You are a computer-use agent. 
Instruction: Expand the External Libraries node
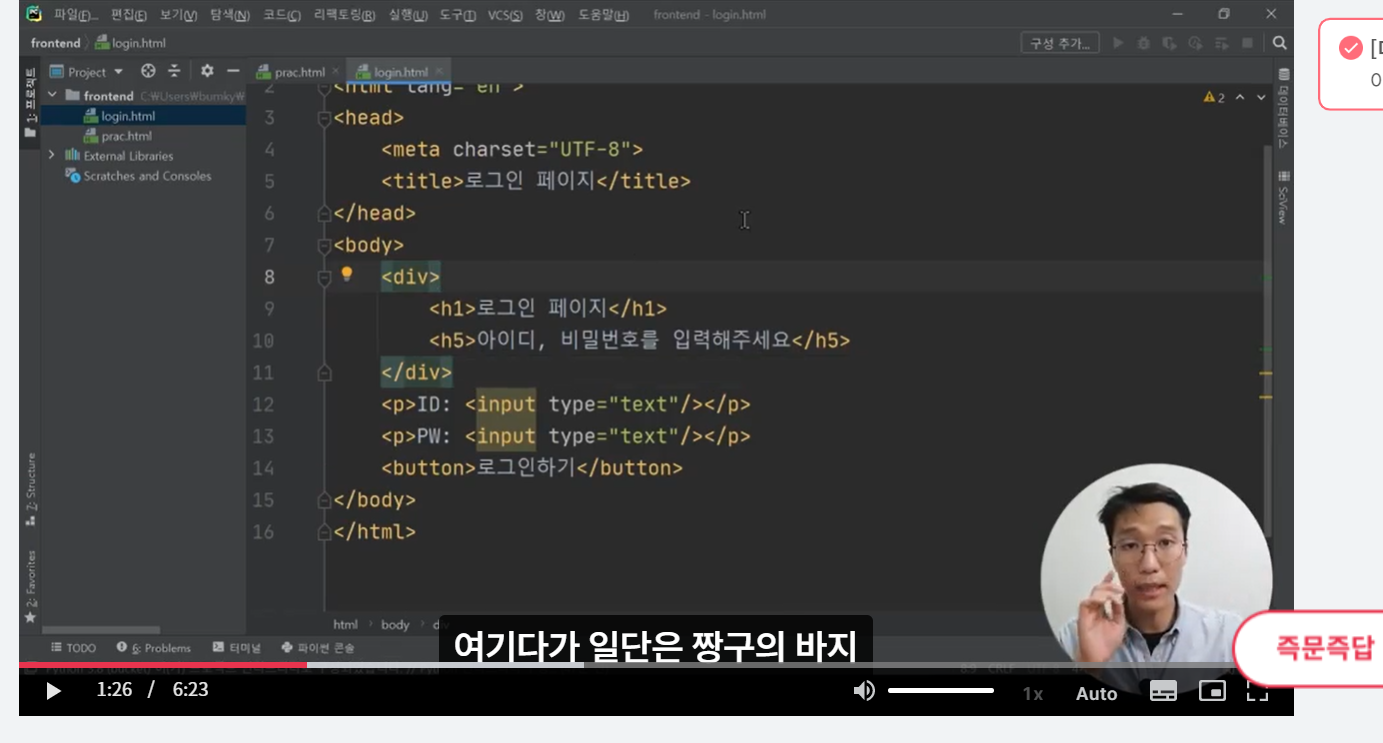click(52, 156)
